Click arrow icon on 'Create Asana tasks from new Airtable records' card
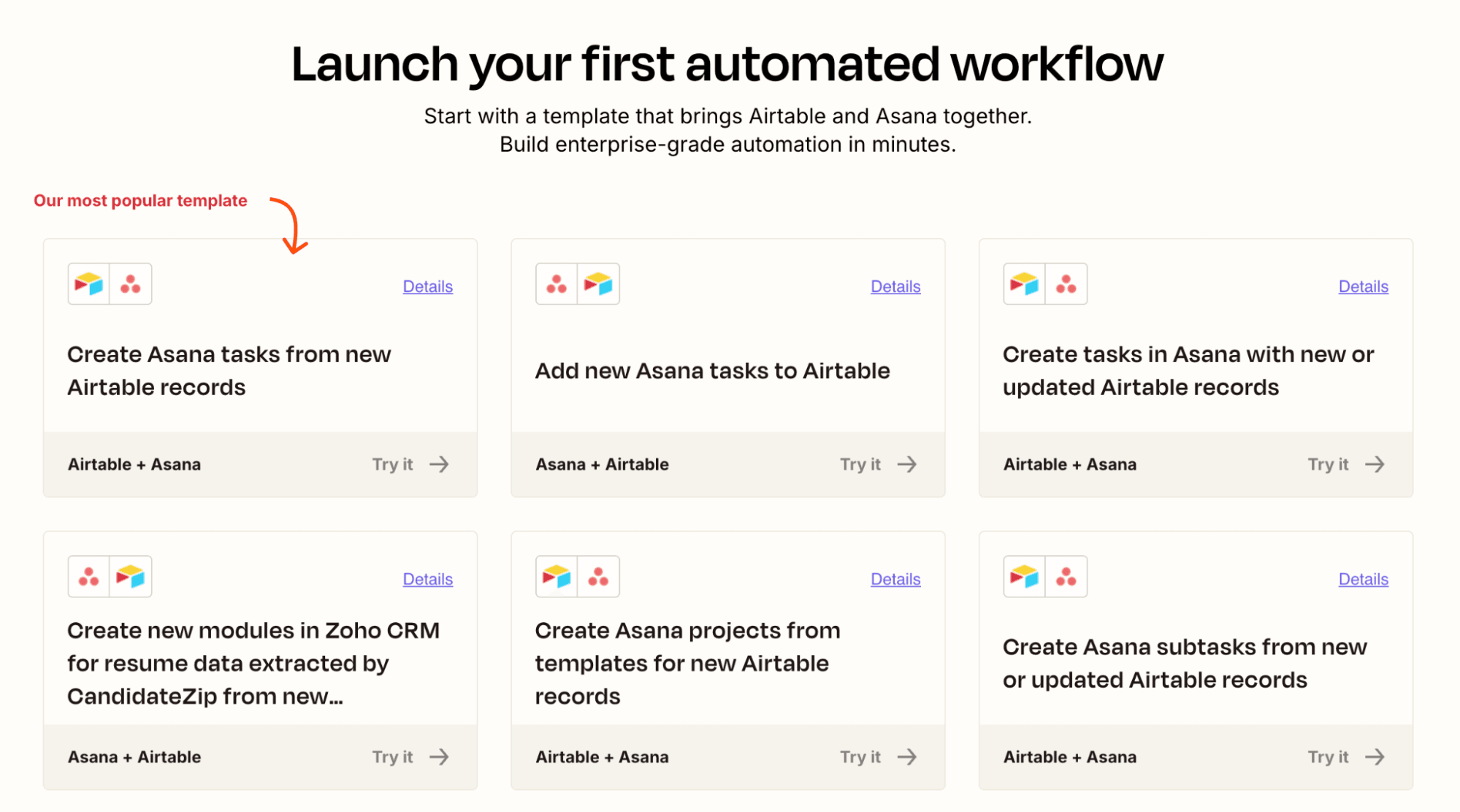 tap(439, 464)
